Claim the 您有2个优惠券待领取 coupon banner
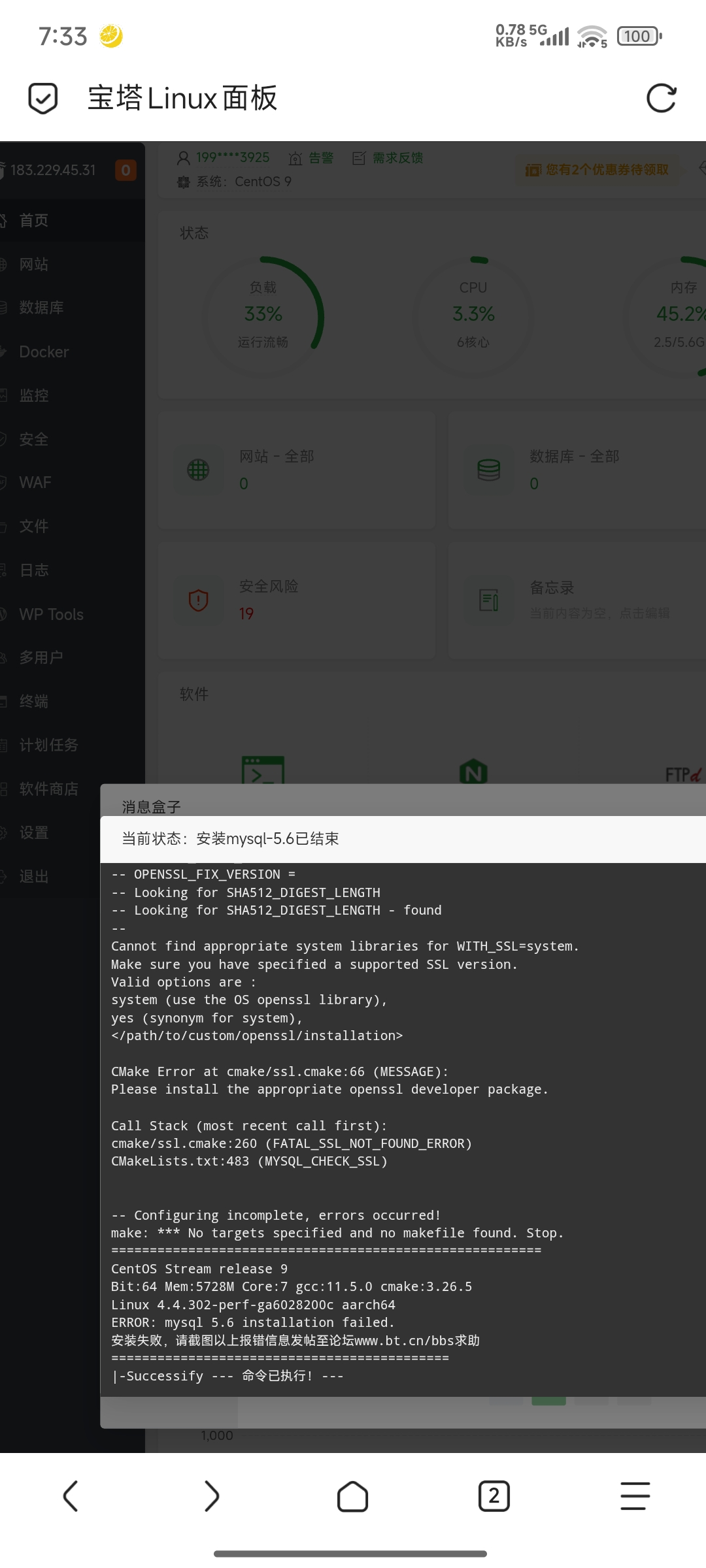 [x=596, y=170]
